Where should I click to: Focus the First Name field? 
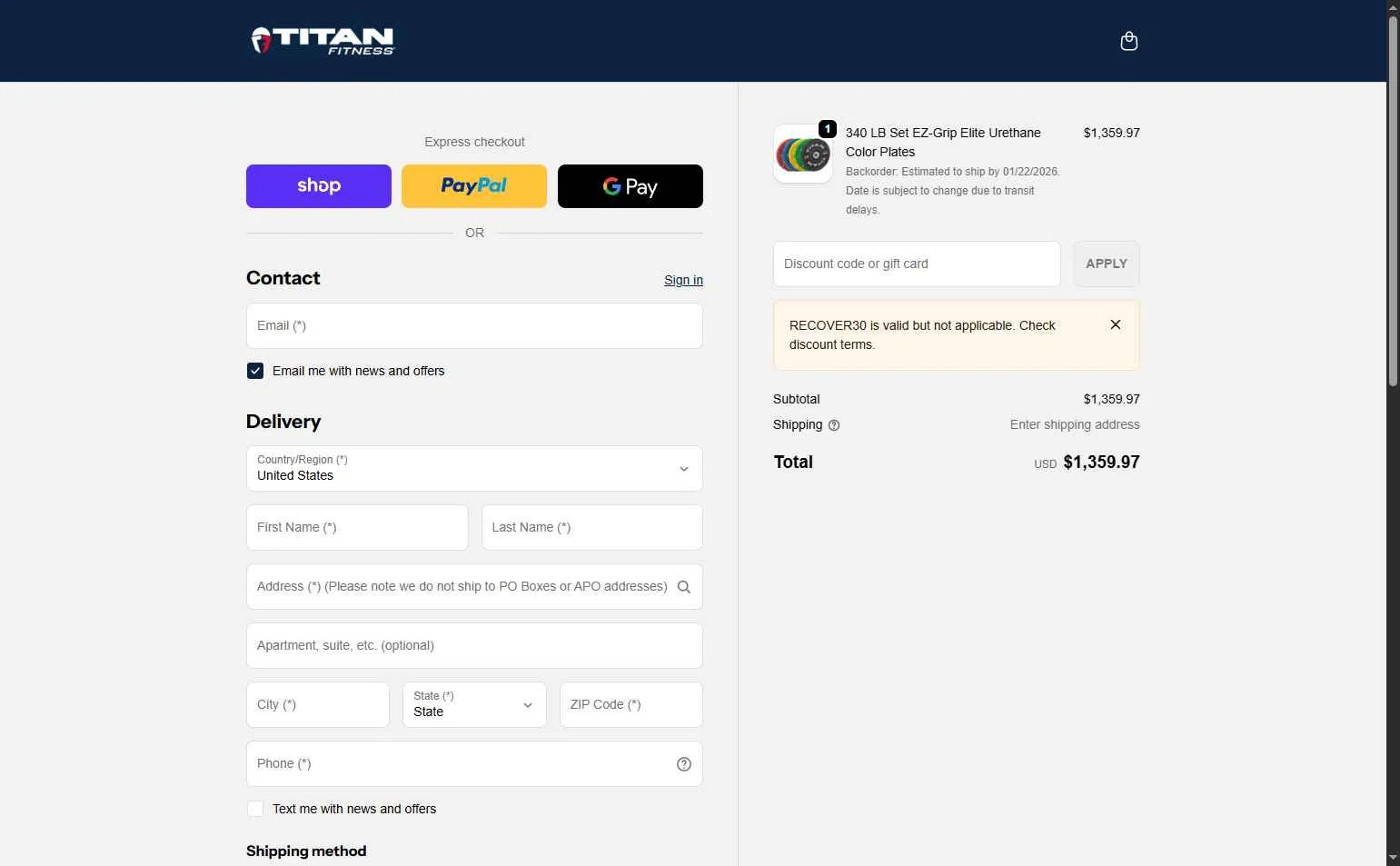(357, 528)
